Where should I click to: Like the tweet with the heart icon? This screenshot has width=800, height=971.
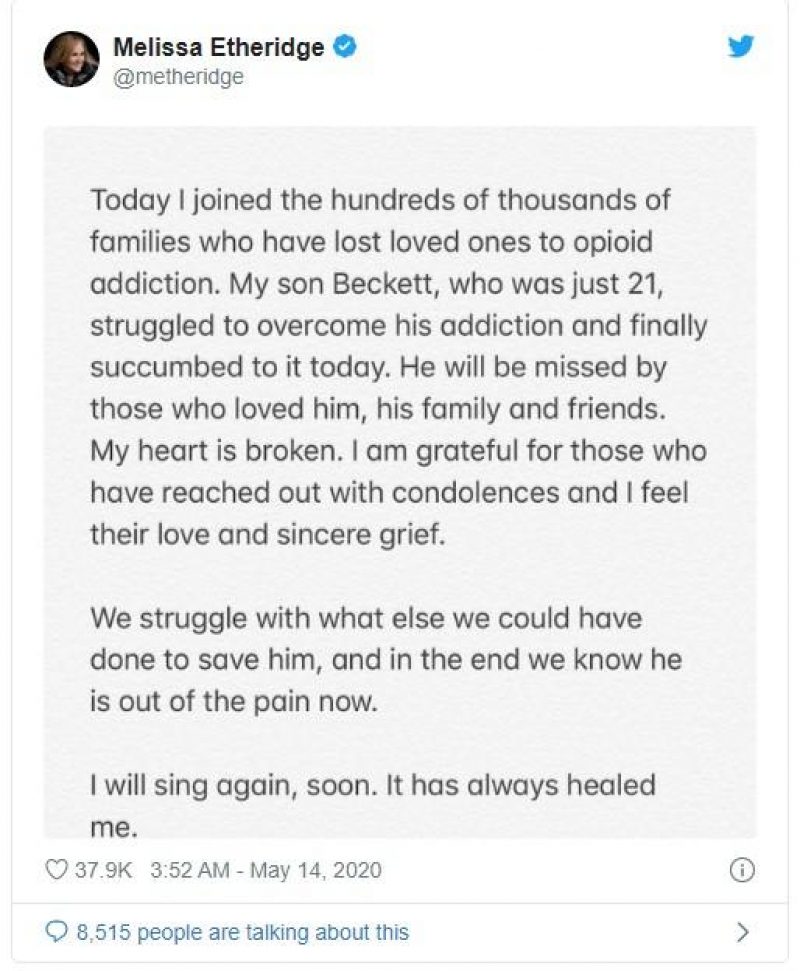56,870
